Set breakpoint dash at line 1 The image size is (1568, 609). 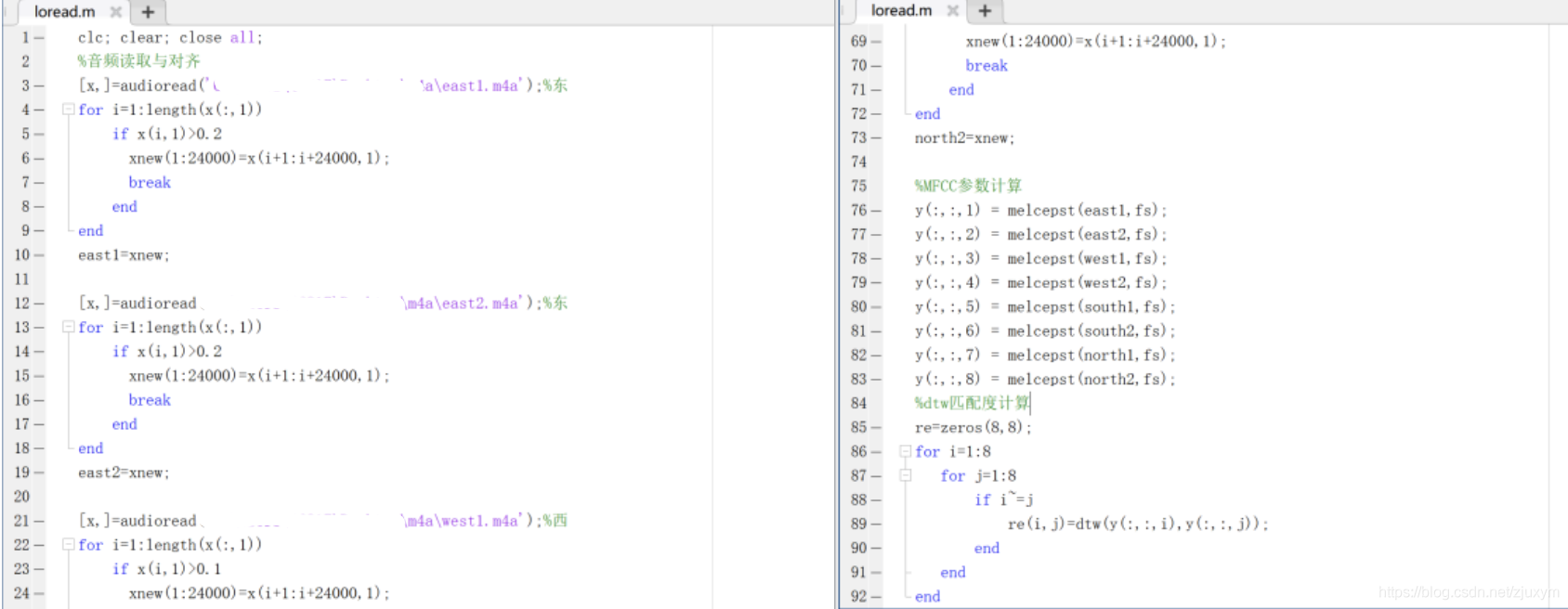(39, 37)
